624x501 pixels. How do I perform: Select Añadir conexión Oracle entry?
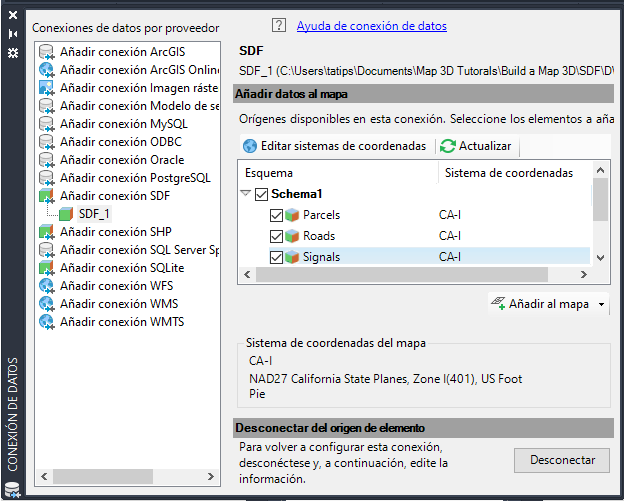pos(122,160)
